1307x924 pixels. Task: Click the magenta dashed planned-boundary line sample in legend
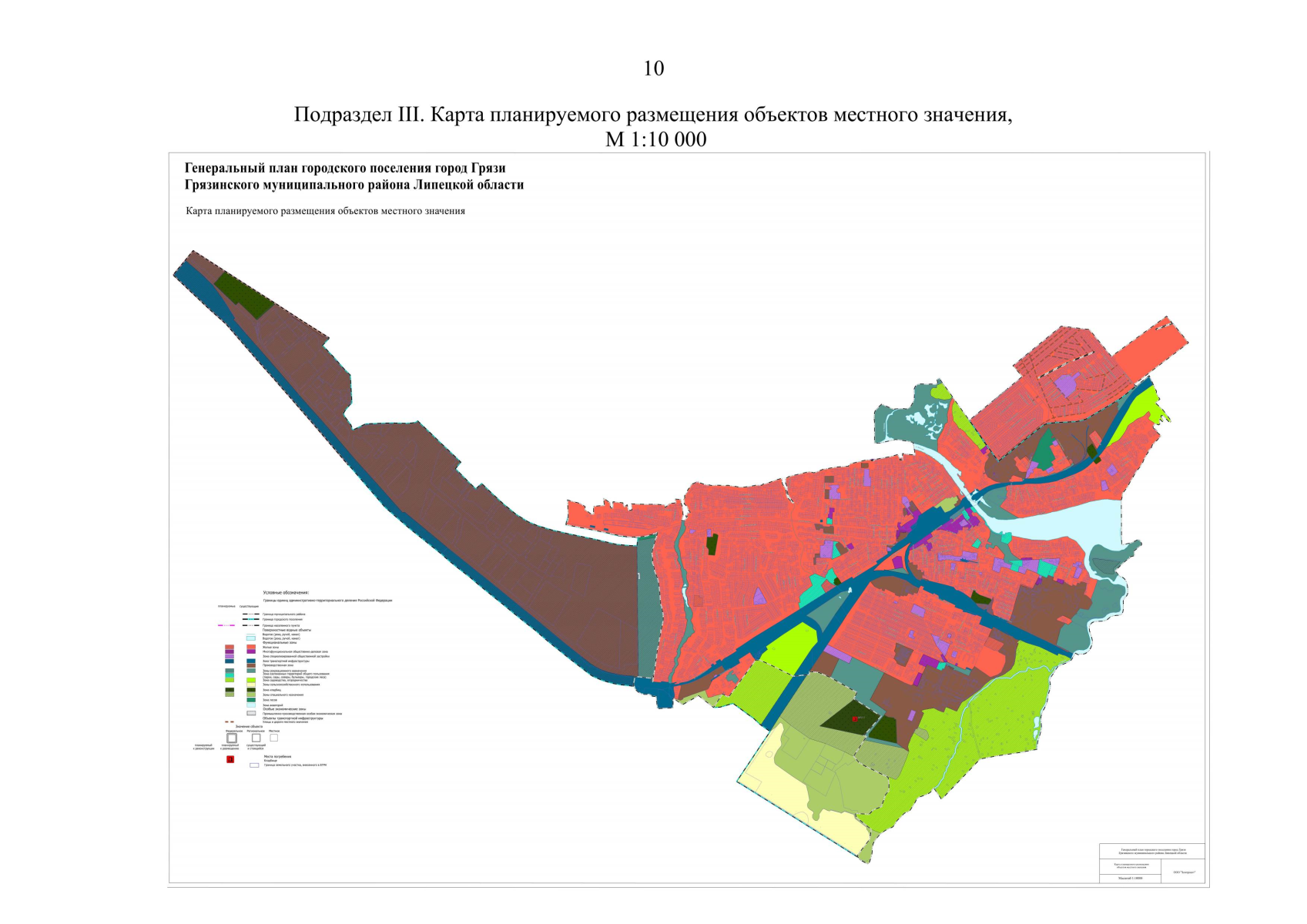coord(226,625)
